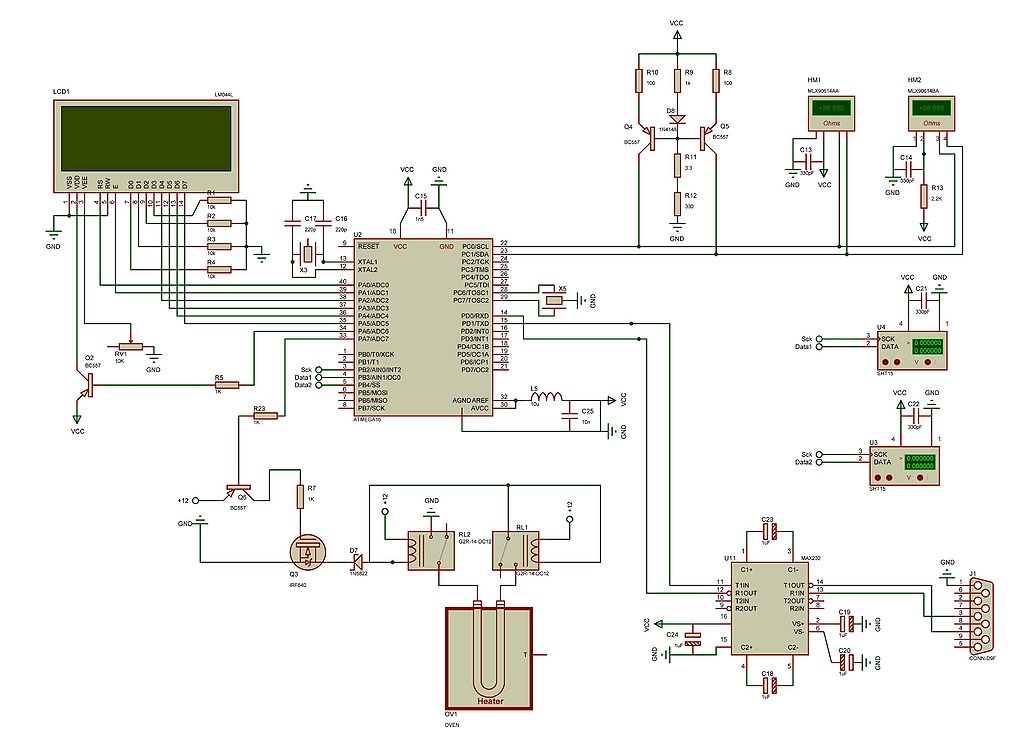Click the R9 resistor symbol

pyautogui.click(x=677, y=81)
